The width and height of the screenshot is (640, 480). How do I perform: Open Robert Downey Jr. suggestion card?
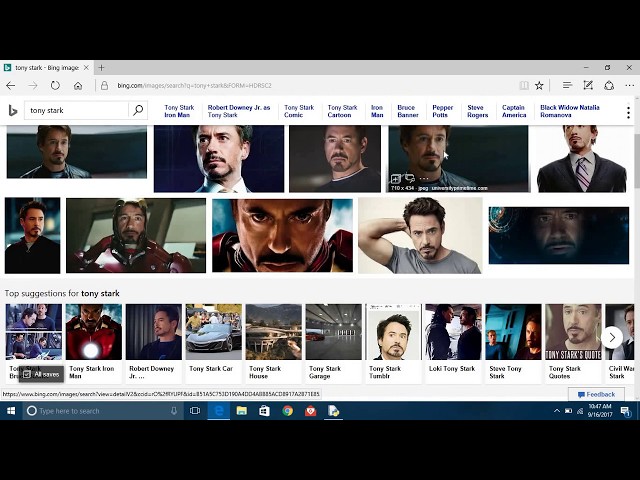153,343
